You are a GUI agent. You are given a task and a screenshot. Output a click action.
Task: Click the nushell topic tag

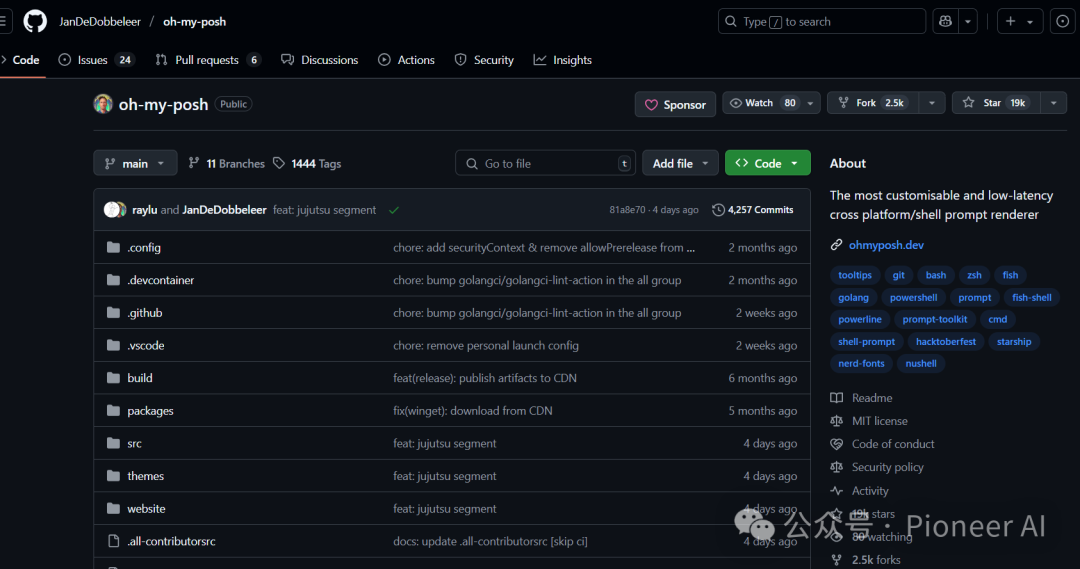point(921,363)
